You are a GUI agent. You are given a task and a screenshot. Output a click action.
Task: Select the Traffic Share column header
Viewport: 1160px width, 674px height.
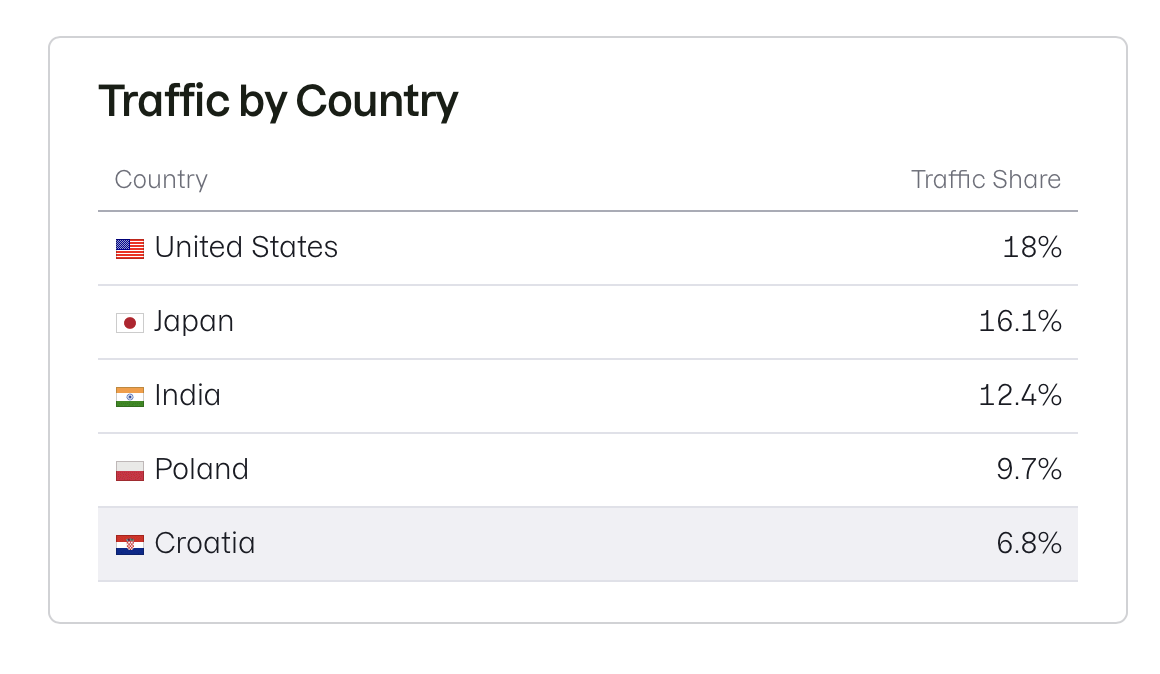point(985,180)
